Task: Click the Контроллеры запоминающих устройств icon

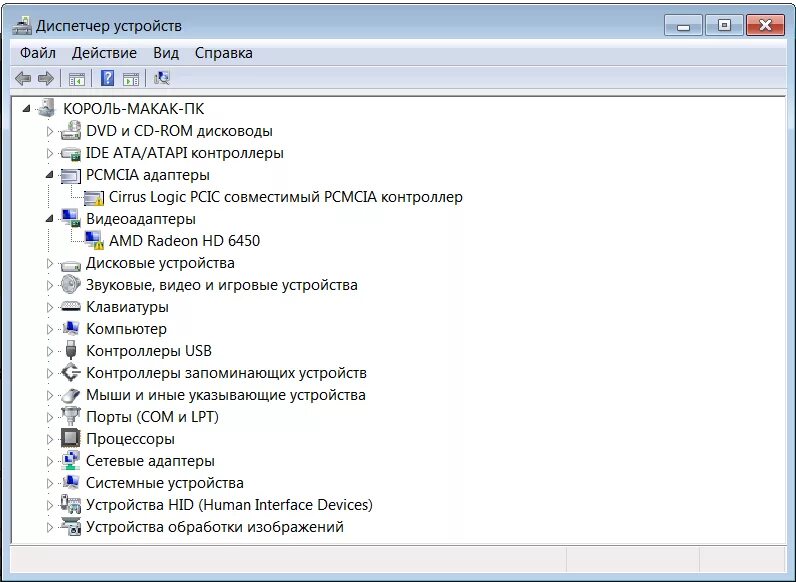Action: pyautogui.click(x=71, y=373)
